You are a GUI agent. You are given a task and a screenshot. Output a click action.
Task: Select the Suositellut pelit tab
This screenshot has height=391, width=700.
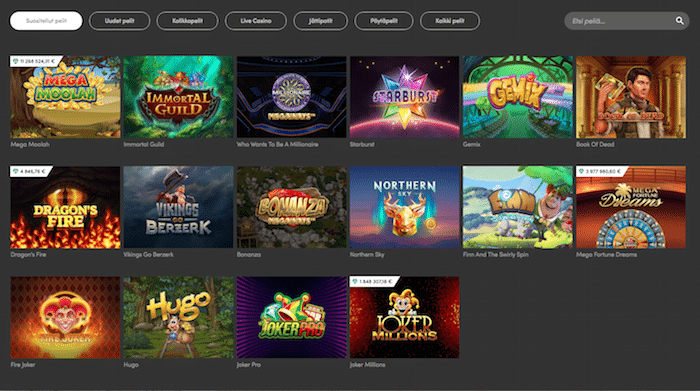pyautogui.click(x=46, y=21)
